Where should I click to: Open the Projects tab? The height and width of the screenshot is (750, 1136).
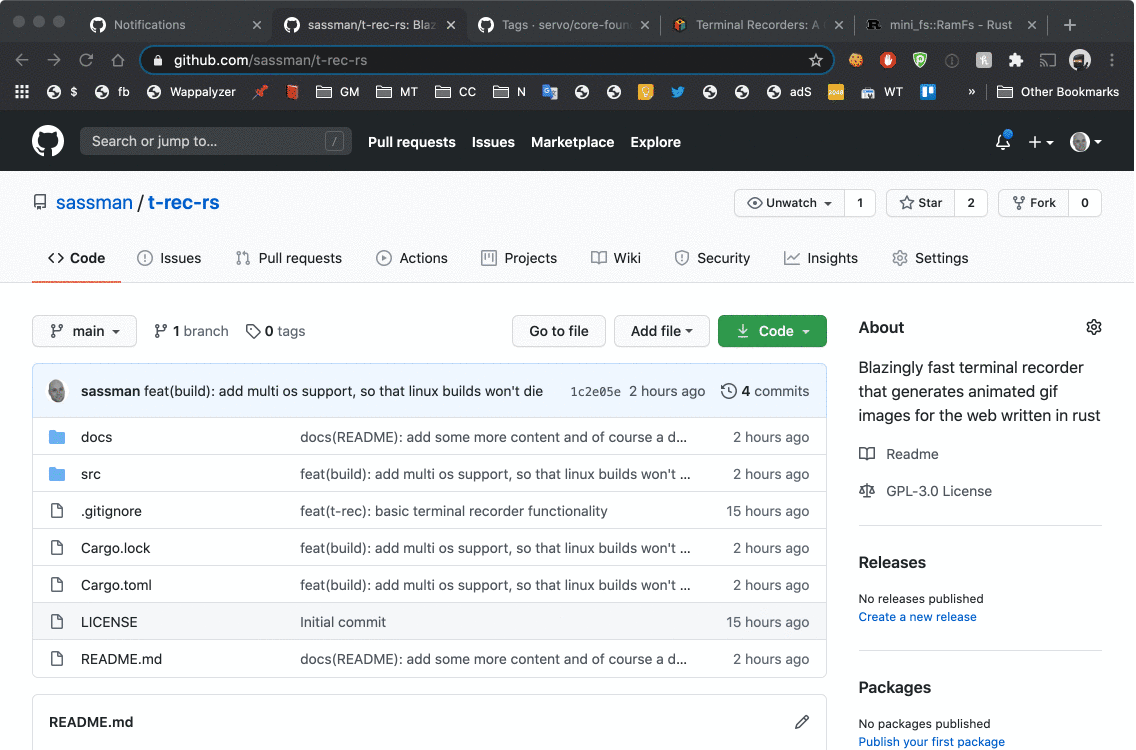coord(519,258)
